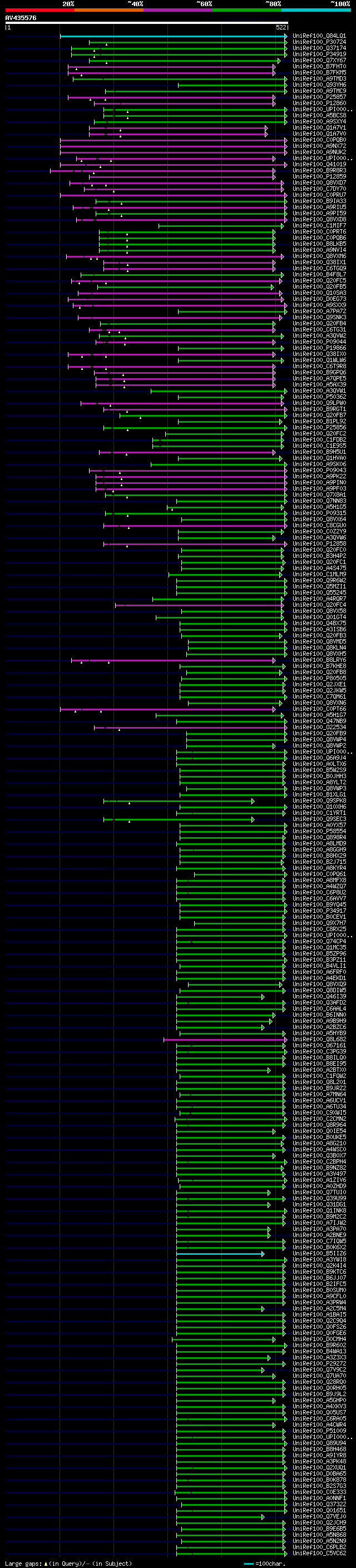Click UniRef100_A9TMD3 subject label
This screenshot has width=356, height=1568.
click(x=319, y=78)
